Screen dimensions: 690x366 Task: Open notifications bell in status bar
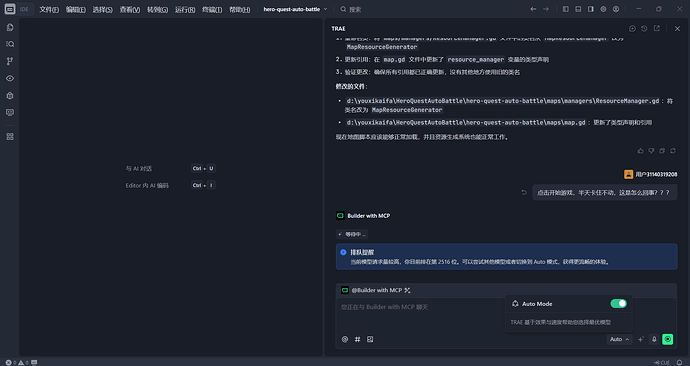tap(679, 362)
